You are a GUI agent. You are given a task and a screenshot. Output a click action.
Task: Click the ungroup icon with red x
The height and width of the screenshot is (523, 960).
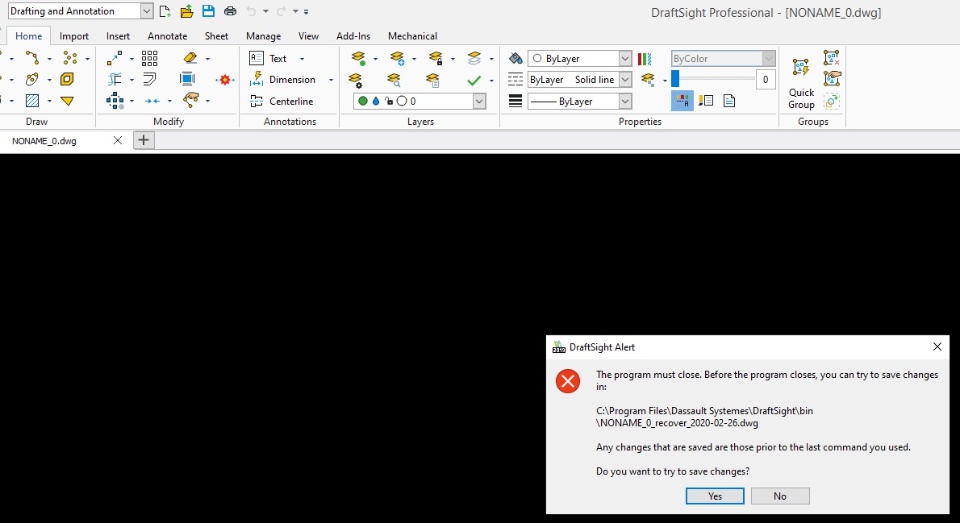click(831, 58)
